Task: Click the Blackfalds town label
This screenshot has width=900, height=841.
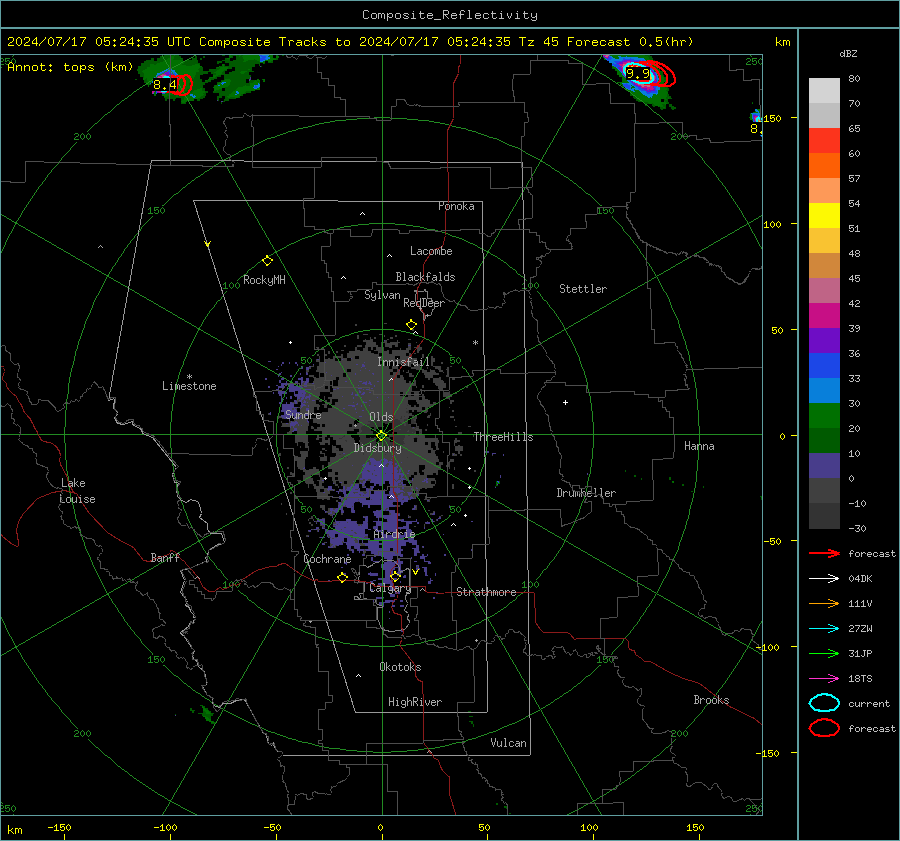Action: (425, 277)
